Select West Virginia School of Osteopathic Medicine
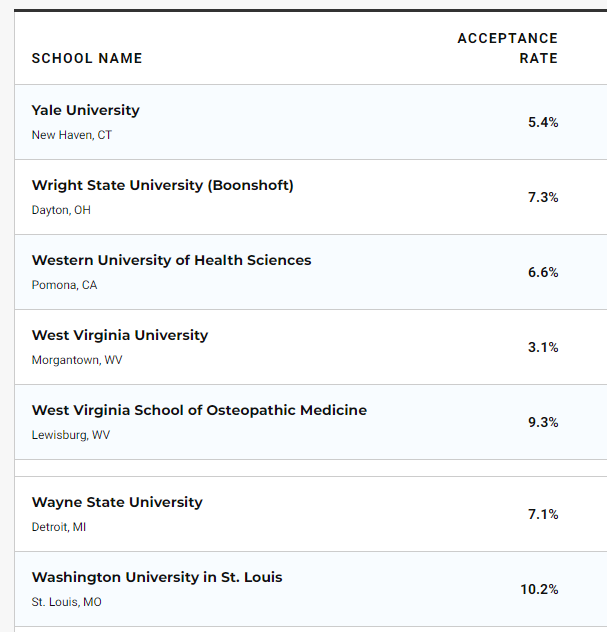The height and width of the screenshot is (632, 607). tap(199, 410)
